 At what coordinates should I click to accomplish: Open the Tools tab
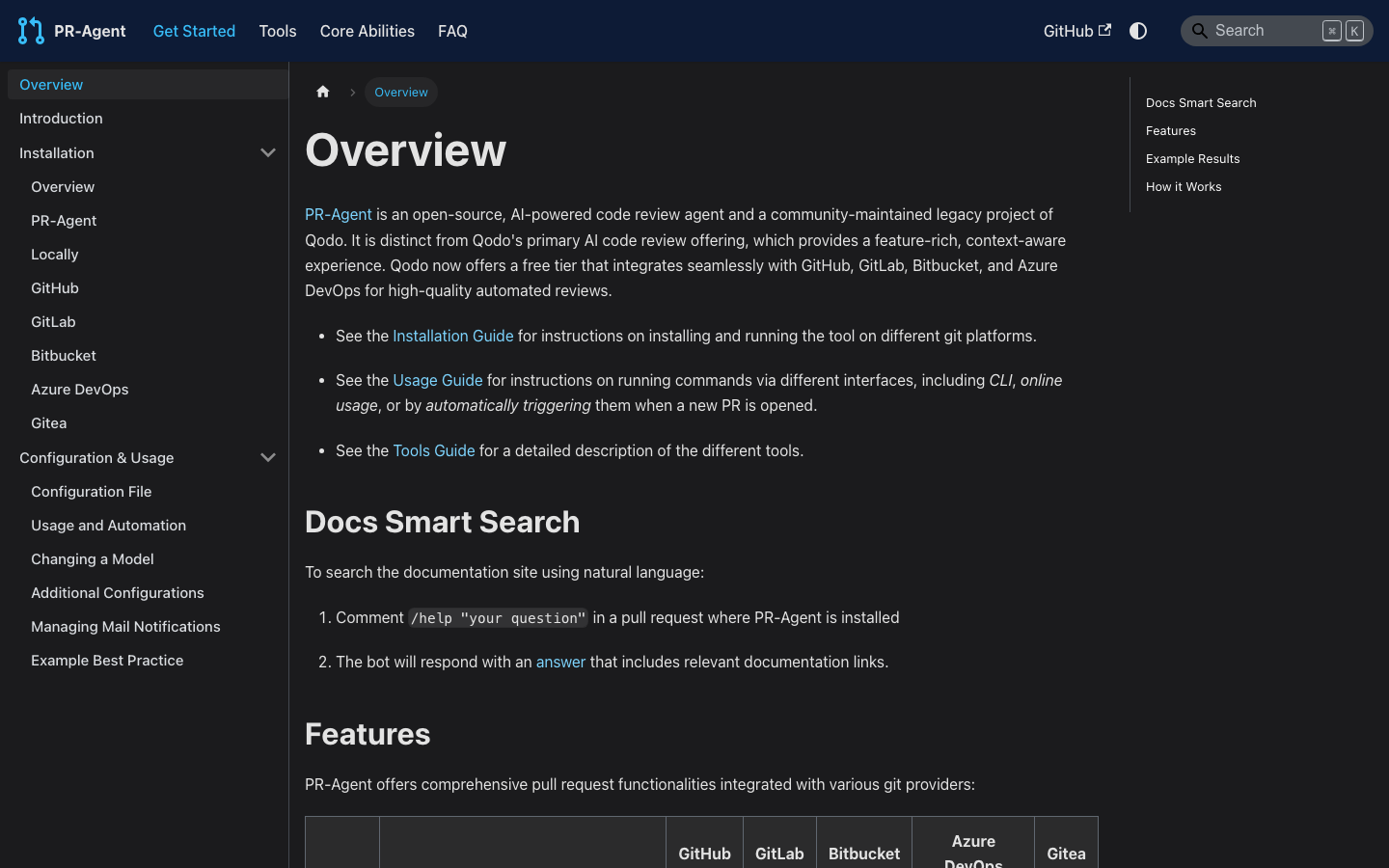click(278, 31)
